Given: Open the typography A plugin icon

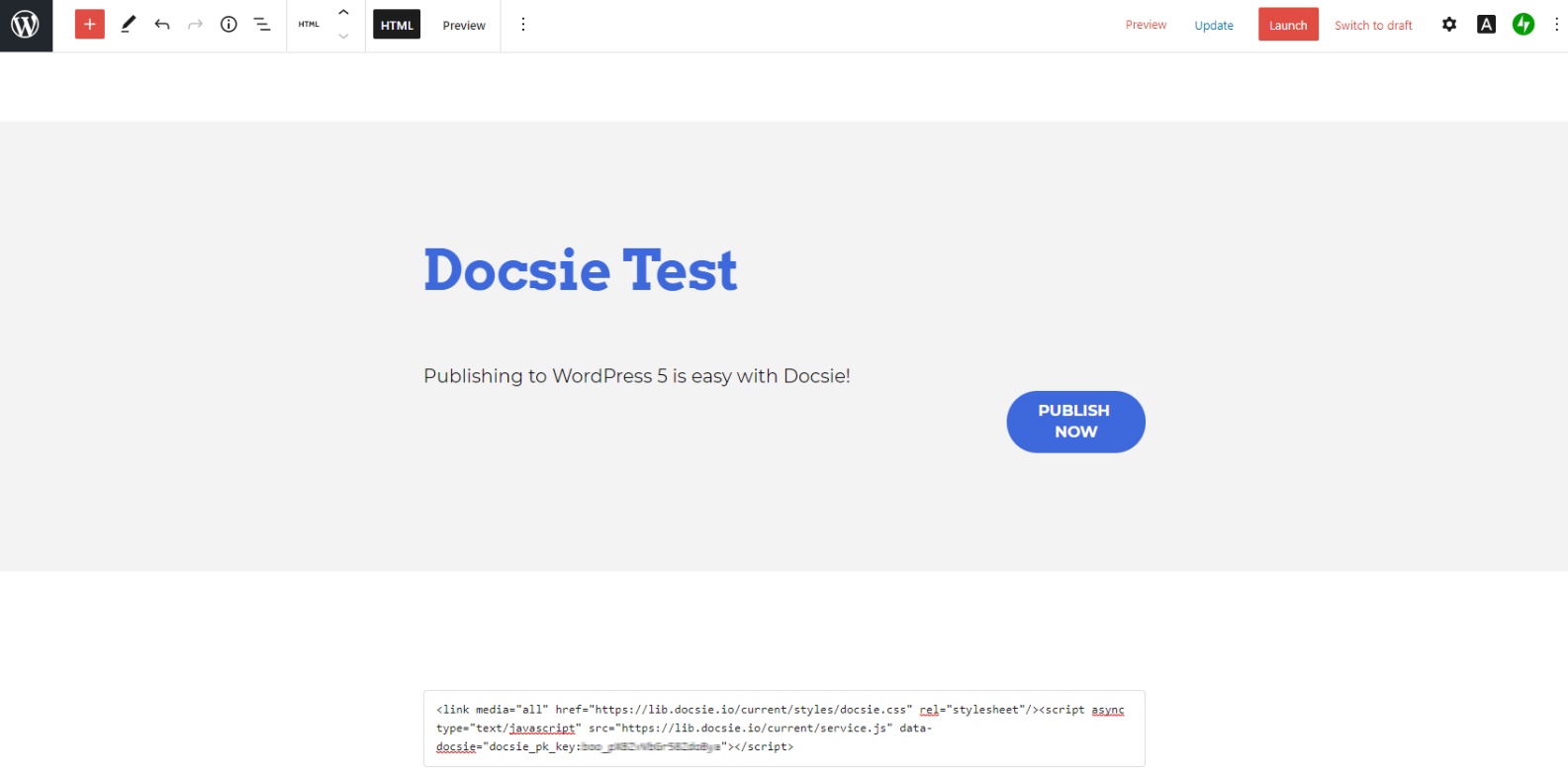Looking at the screenshot, I should (x=1486, y=25).
